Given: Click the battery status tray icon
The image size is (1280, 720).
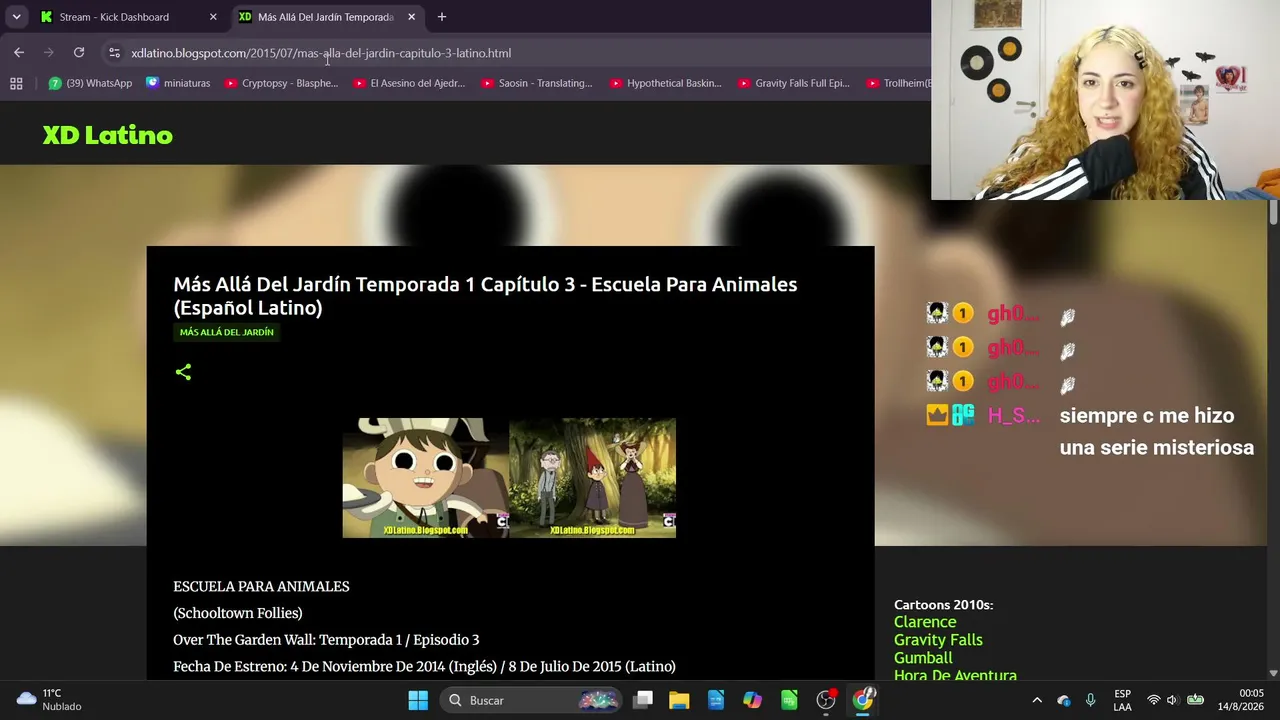Looking at the screenshot, I should [1195, 700].
